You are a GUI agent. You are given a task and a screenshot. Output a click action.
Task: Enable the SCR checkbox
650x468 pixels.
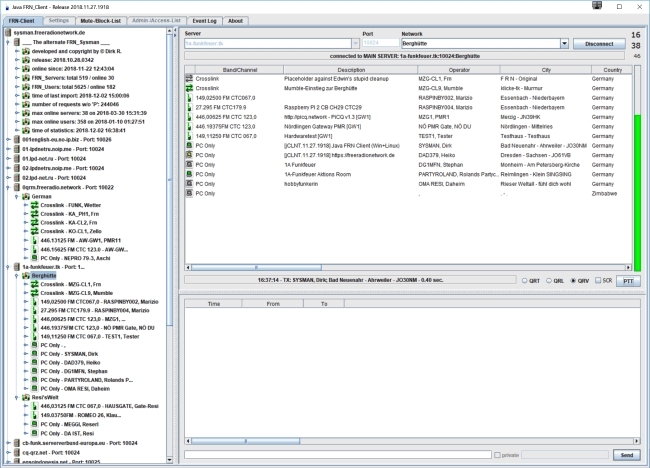(x=597, y=282)
